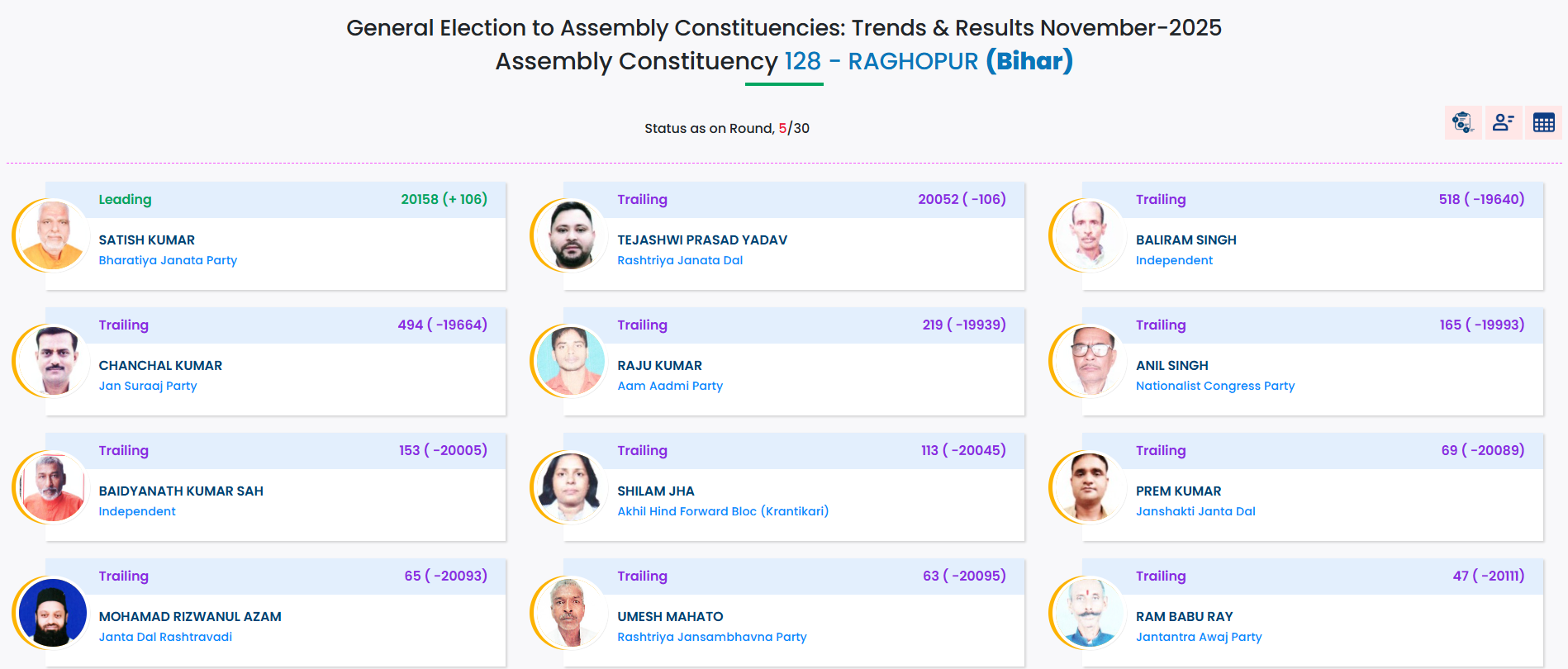Image resolution: width=1568 pixels, height=669 pixels.
Task: Click the Leading status vote count 20158
Action: (420, 199)
